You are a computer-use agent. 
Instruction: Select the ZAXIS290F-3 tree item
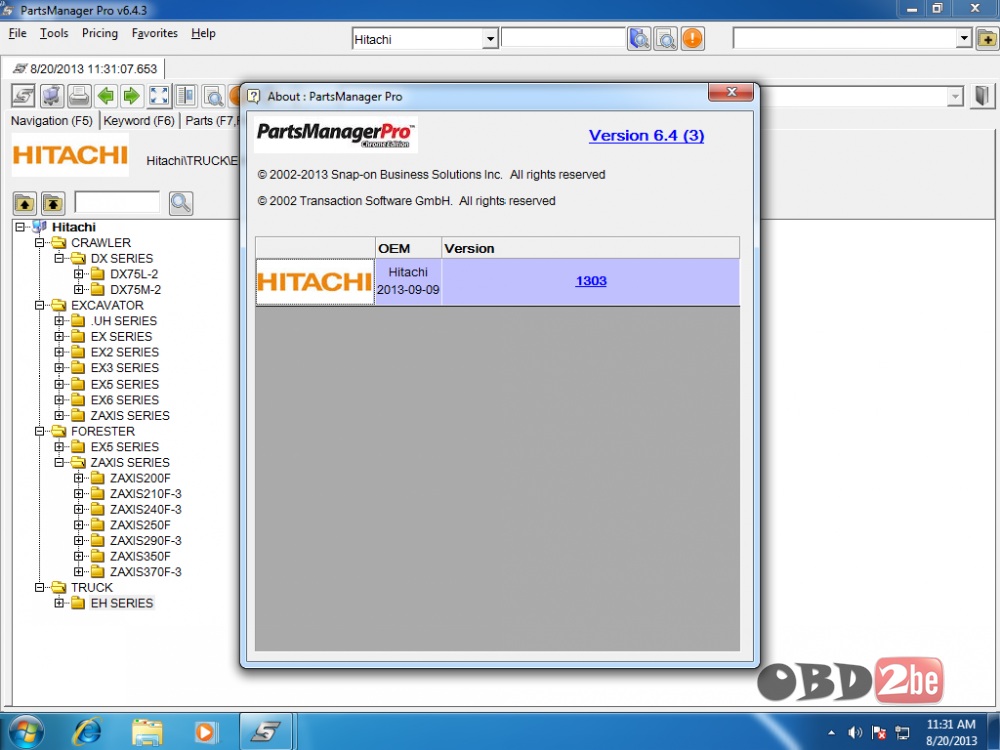click(x=145, y=541)
